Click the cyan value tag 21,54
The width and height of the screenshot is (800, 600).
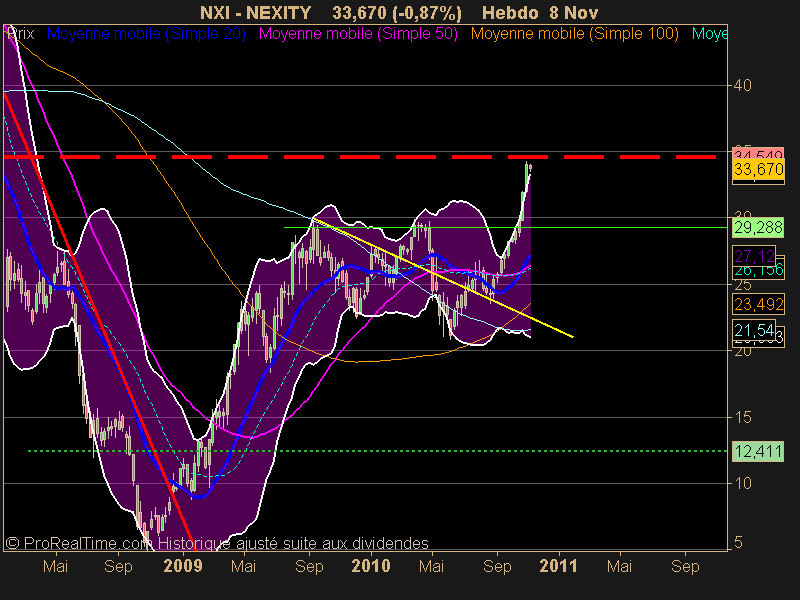coord(754,330)
